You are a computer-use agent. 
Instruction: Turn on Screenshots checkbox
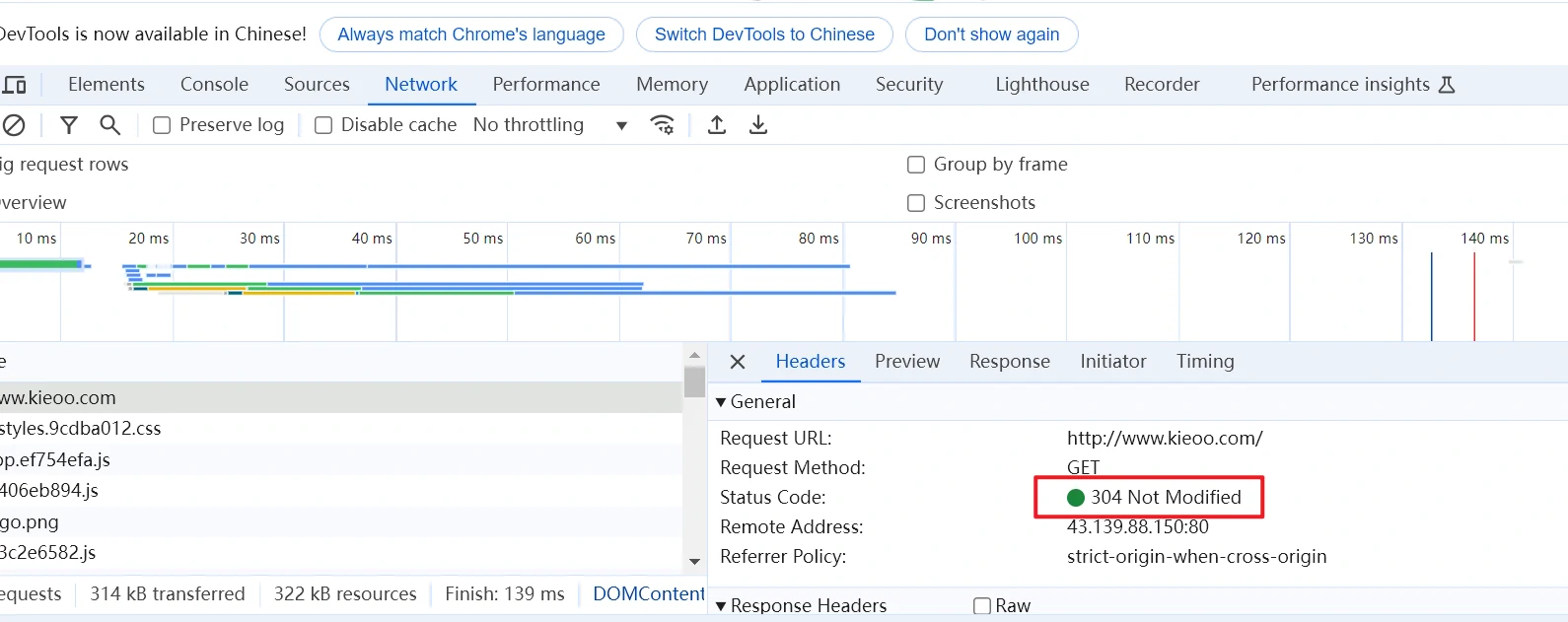pos(916,203)
